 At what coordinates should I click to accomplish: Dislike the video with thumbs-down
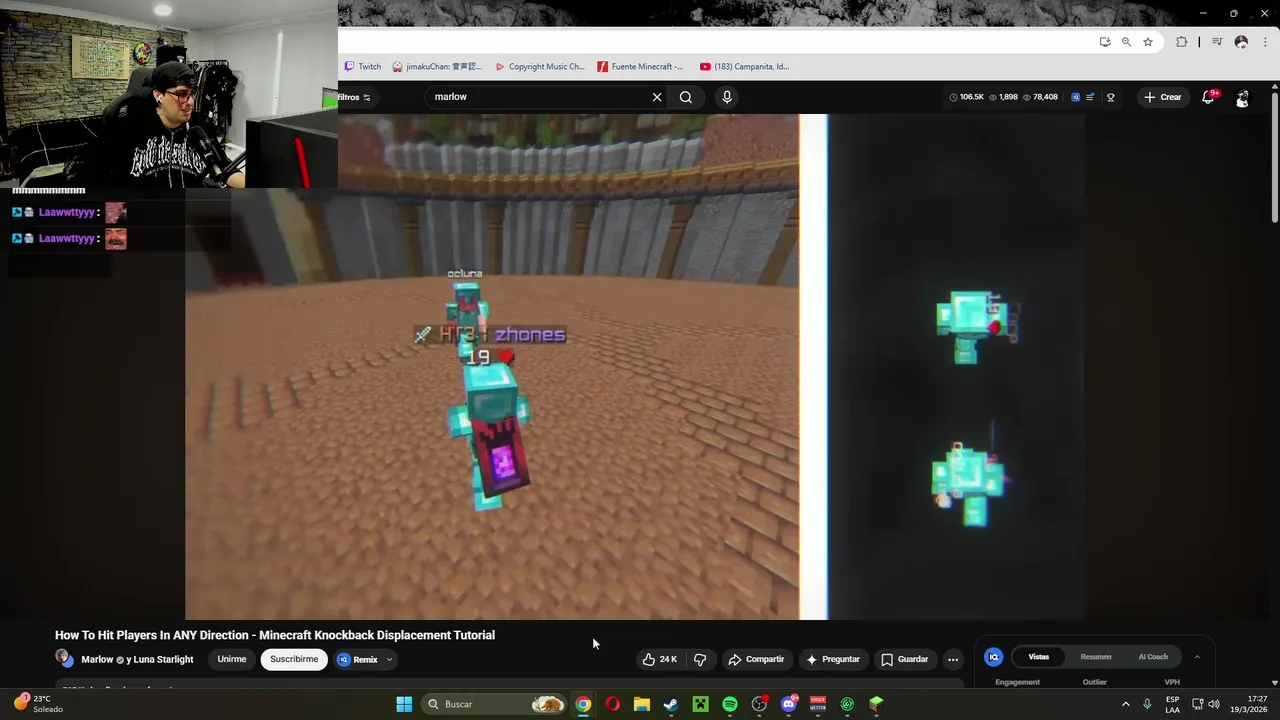coord(700,659)
